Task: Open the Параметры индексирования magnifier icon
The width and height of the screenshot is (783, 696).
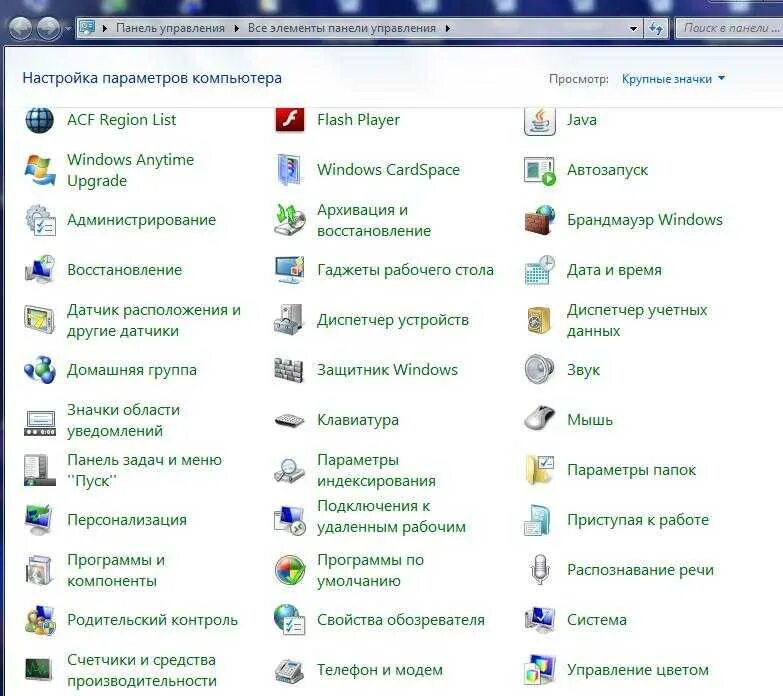Action: tap(290, 470)
